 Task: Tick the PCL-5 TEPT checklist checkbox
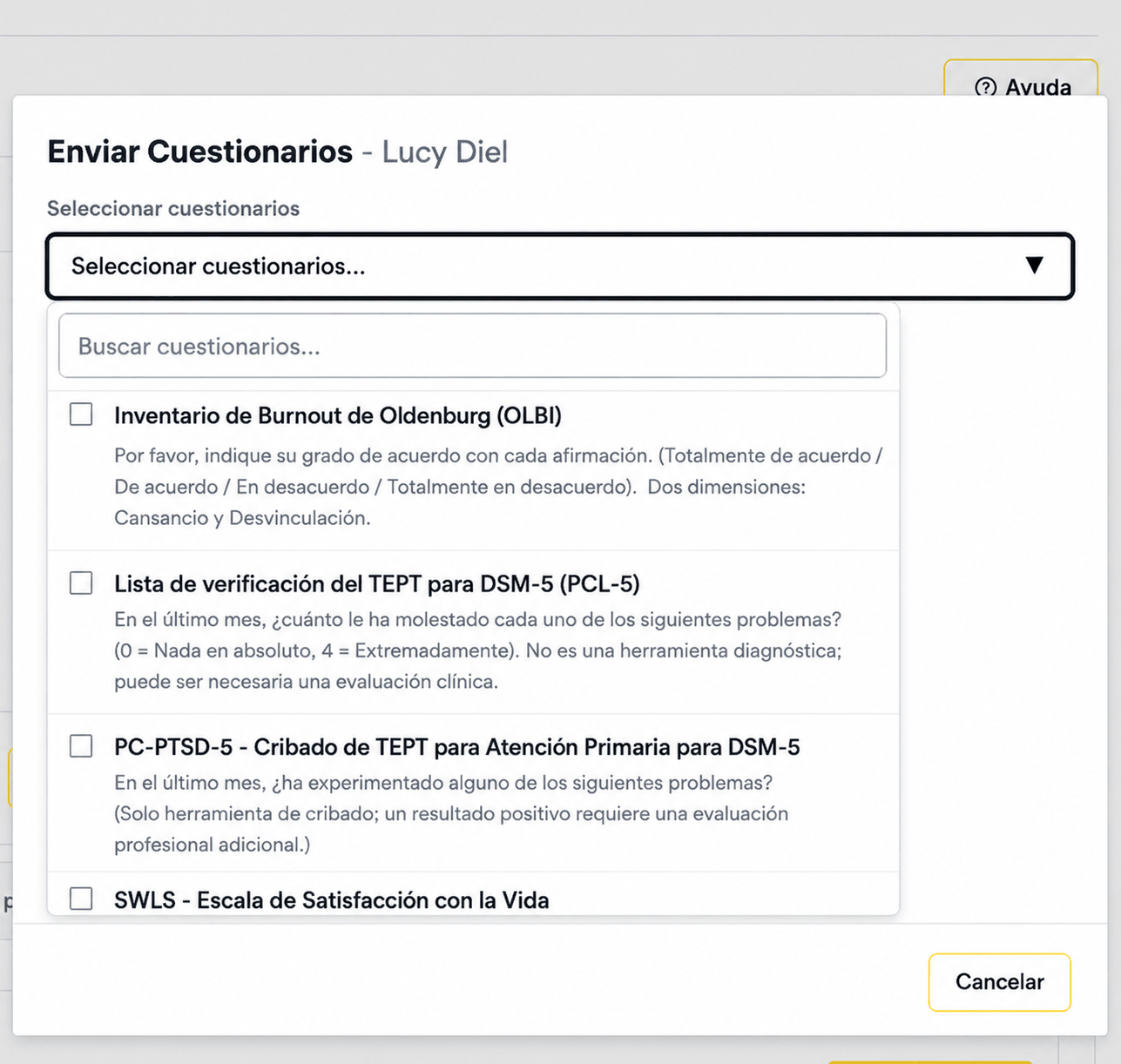[x=81, y=583]
